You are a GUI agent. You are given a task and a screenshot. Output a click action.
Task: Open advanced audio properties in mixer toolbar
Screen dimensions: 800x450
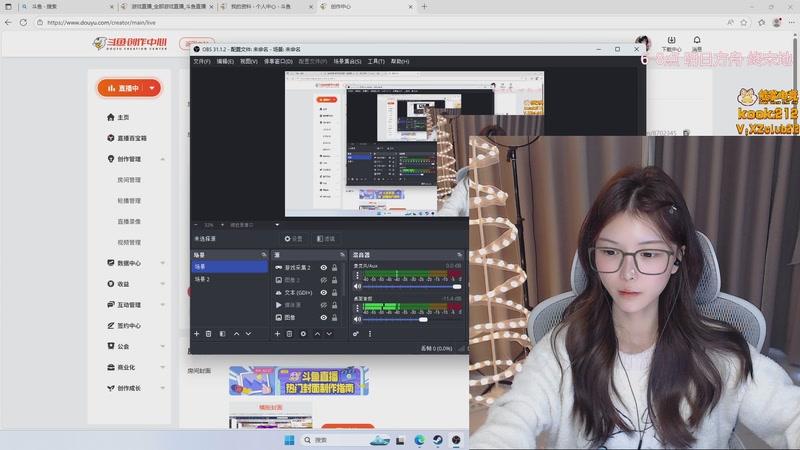356,334
